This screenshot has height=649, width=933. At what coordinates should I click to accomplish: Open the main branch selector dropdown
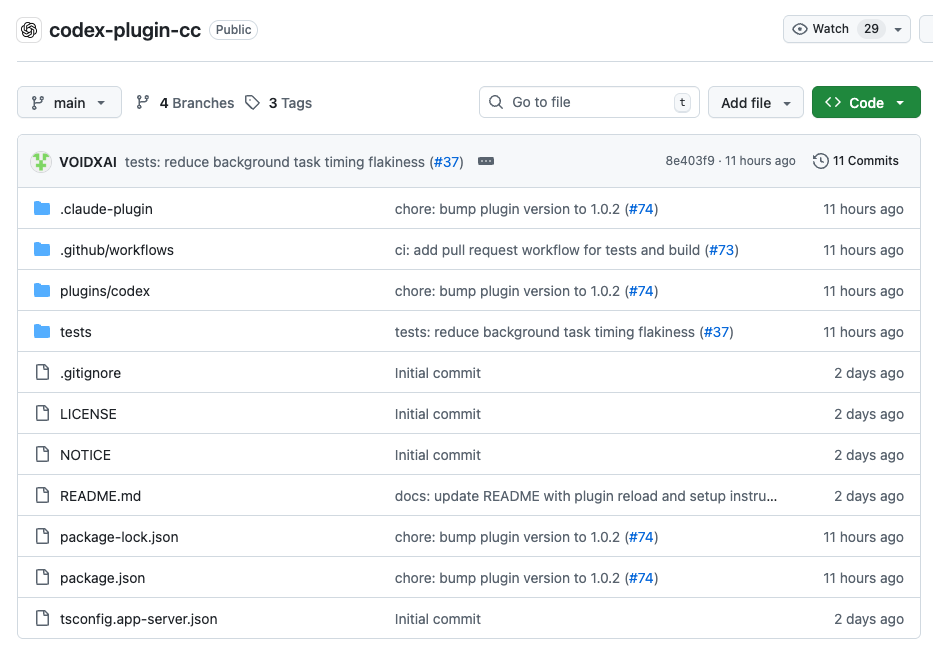[x=69, y=103]
